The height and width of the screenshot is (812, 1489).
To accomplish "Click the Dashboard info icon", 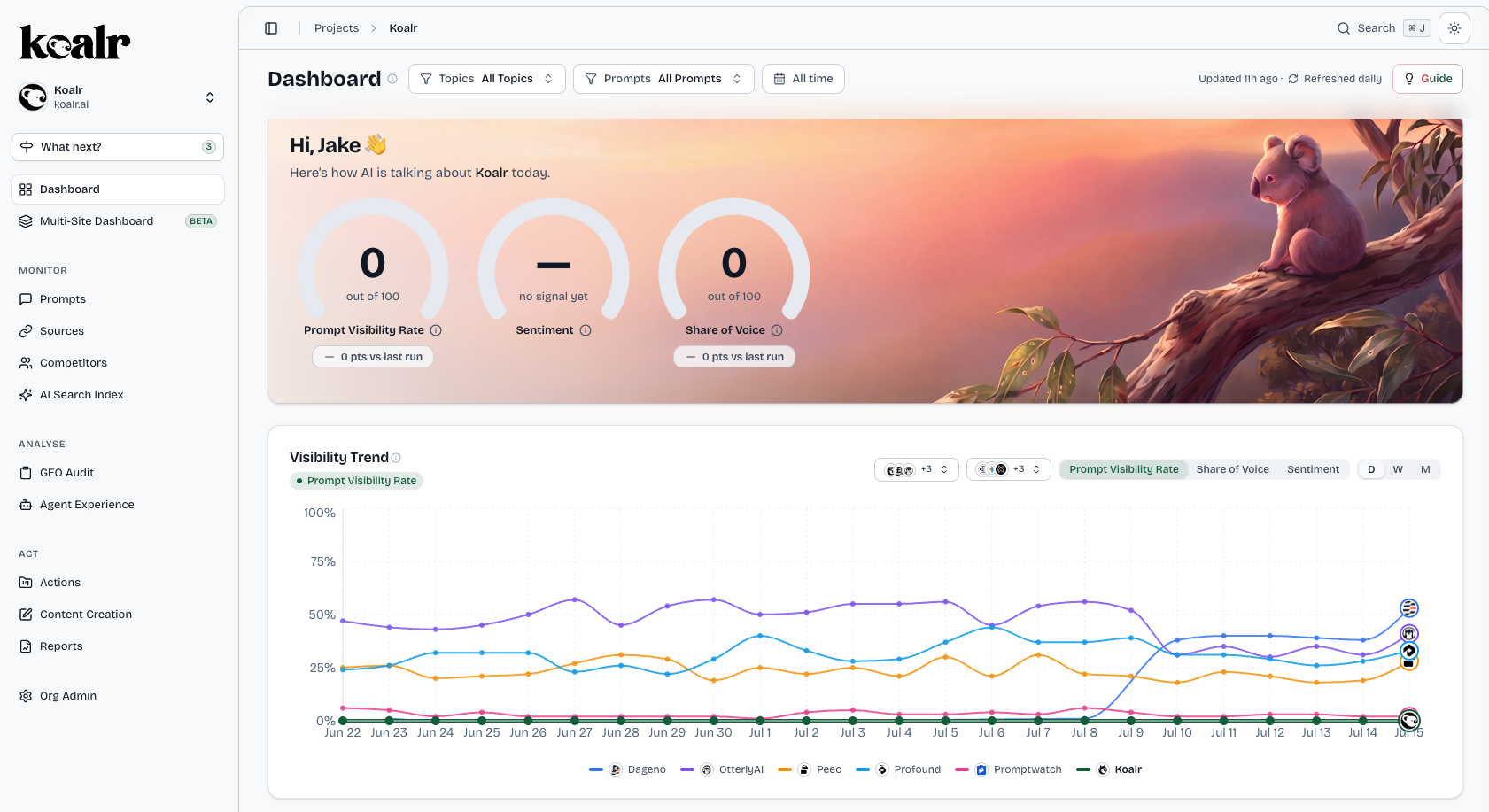I will (x=392, y=79).
